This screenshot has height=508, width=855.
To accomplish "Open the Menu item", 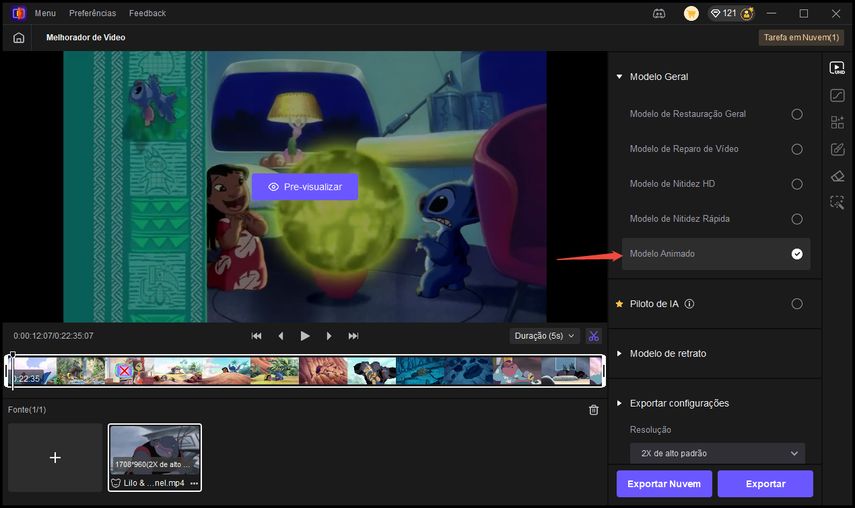I will [x=45, y=13].
